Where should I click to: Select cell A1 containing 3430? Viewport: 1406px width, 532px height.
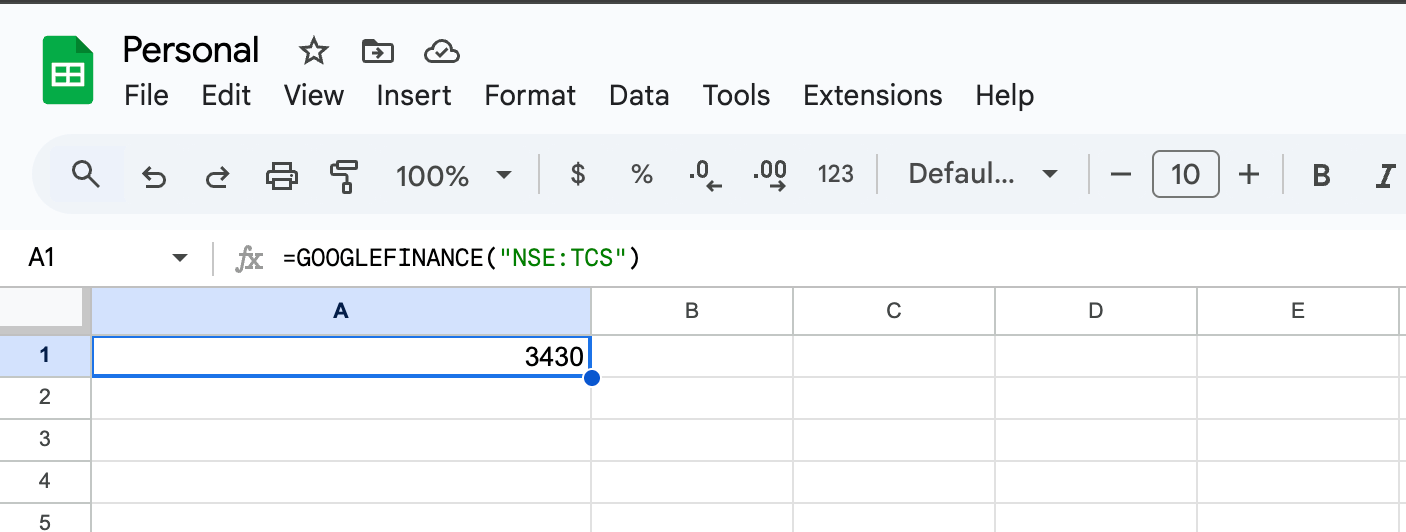[341, 356]
